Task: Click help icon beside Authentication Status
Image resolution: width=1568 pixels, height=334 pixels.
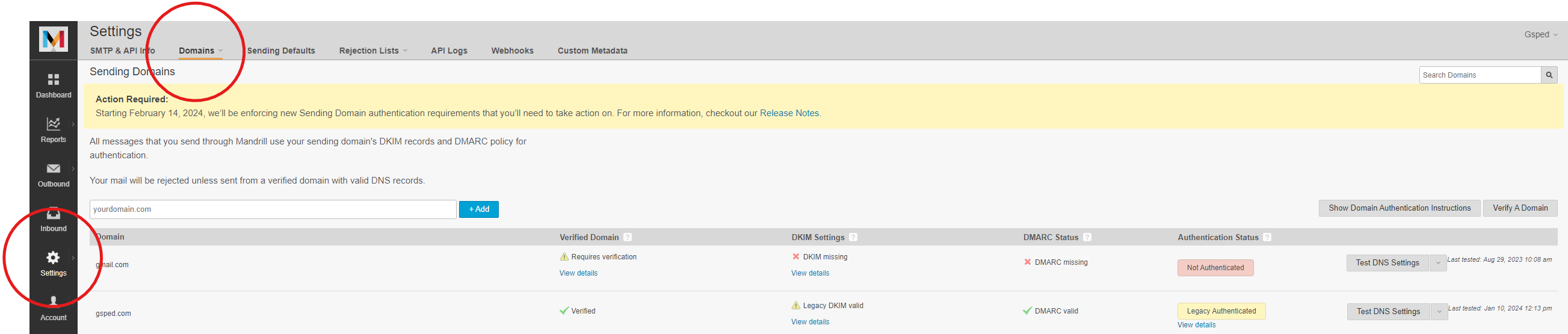Action: 1267,237
